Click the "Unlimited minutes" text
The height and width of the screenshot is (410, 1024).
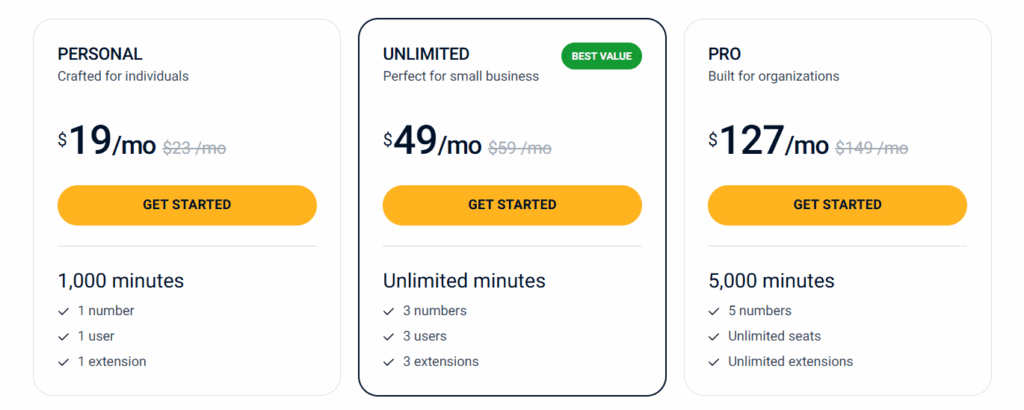(x=464, y=281)
